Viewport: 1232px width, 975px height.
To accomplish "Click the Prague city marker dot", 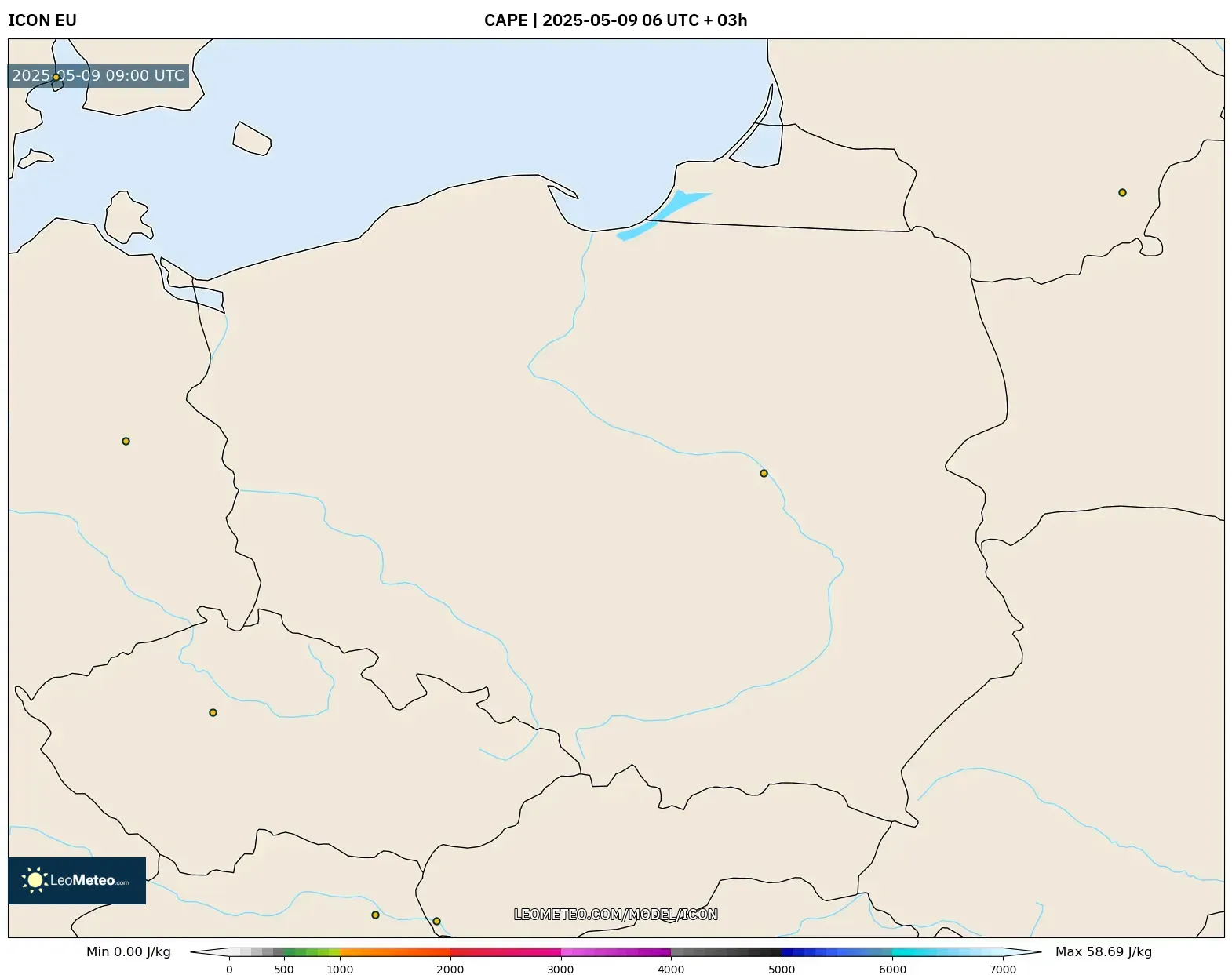I will coord(213,712).
